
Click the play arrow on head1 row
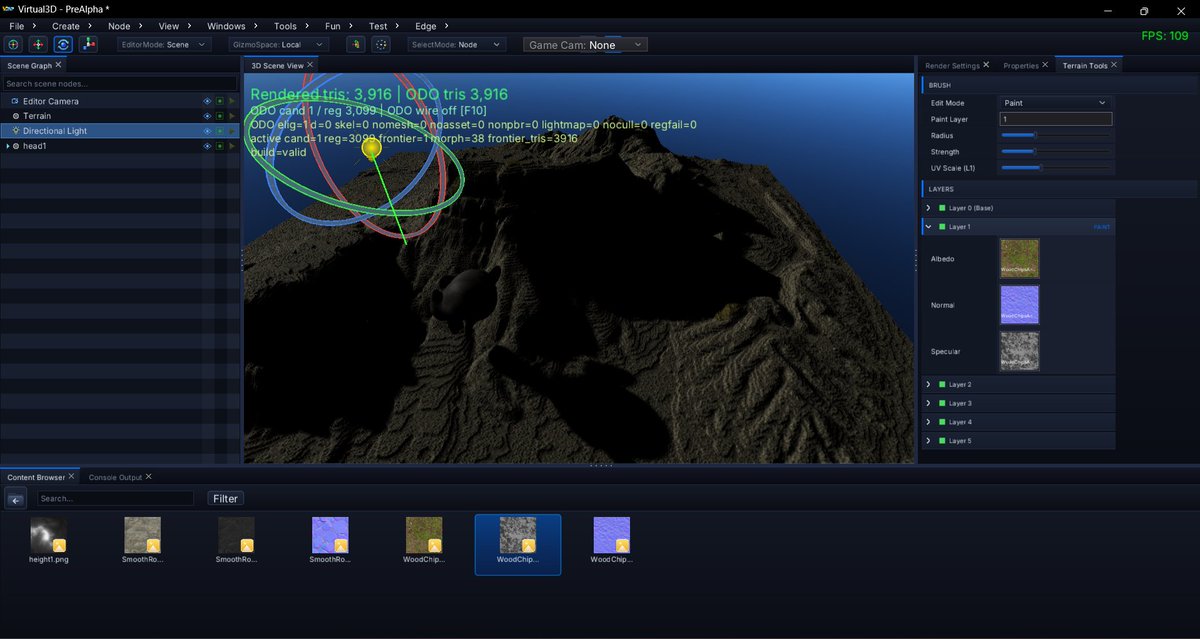pyautogui.click(x=232, y=146)
